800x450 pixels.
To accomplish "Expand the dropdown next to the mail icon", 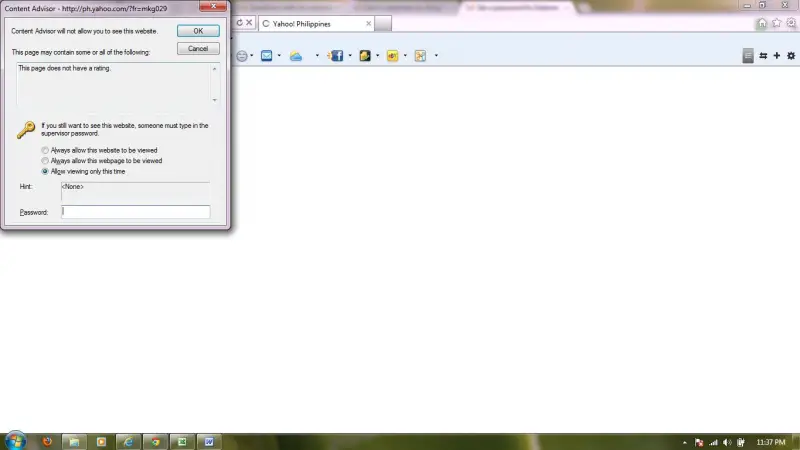I will point(279,56).
